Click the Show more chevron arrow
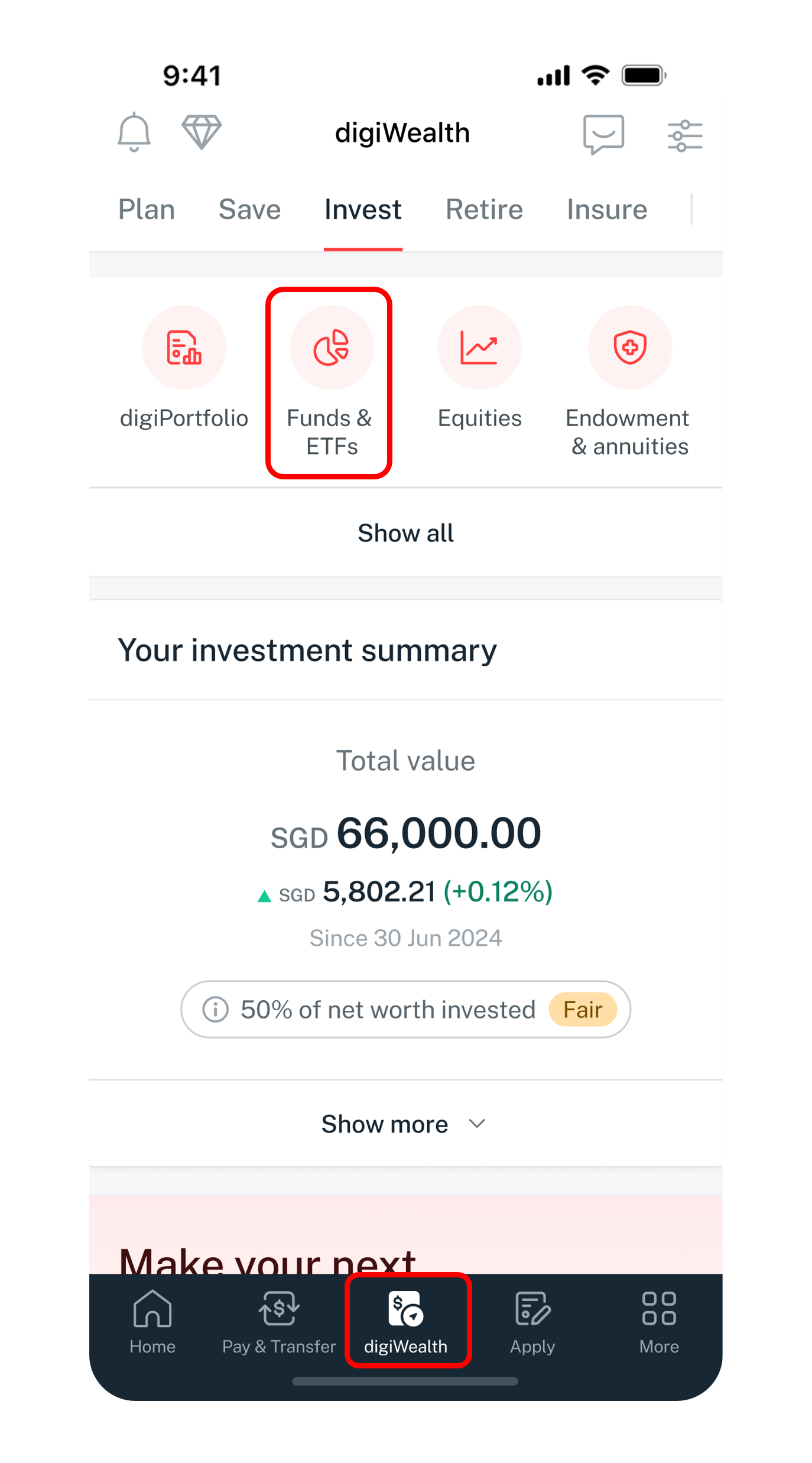812x1463 pixels. [478, 1124]
